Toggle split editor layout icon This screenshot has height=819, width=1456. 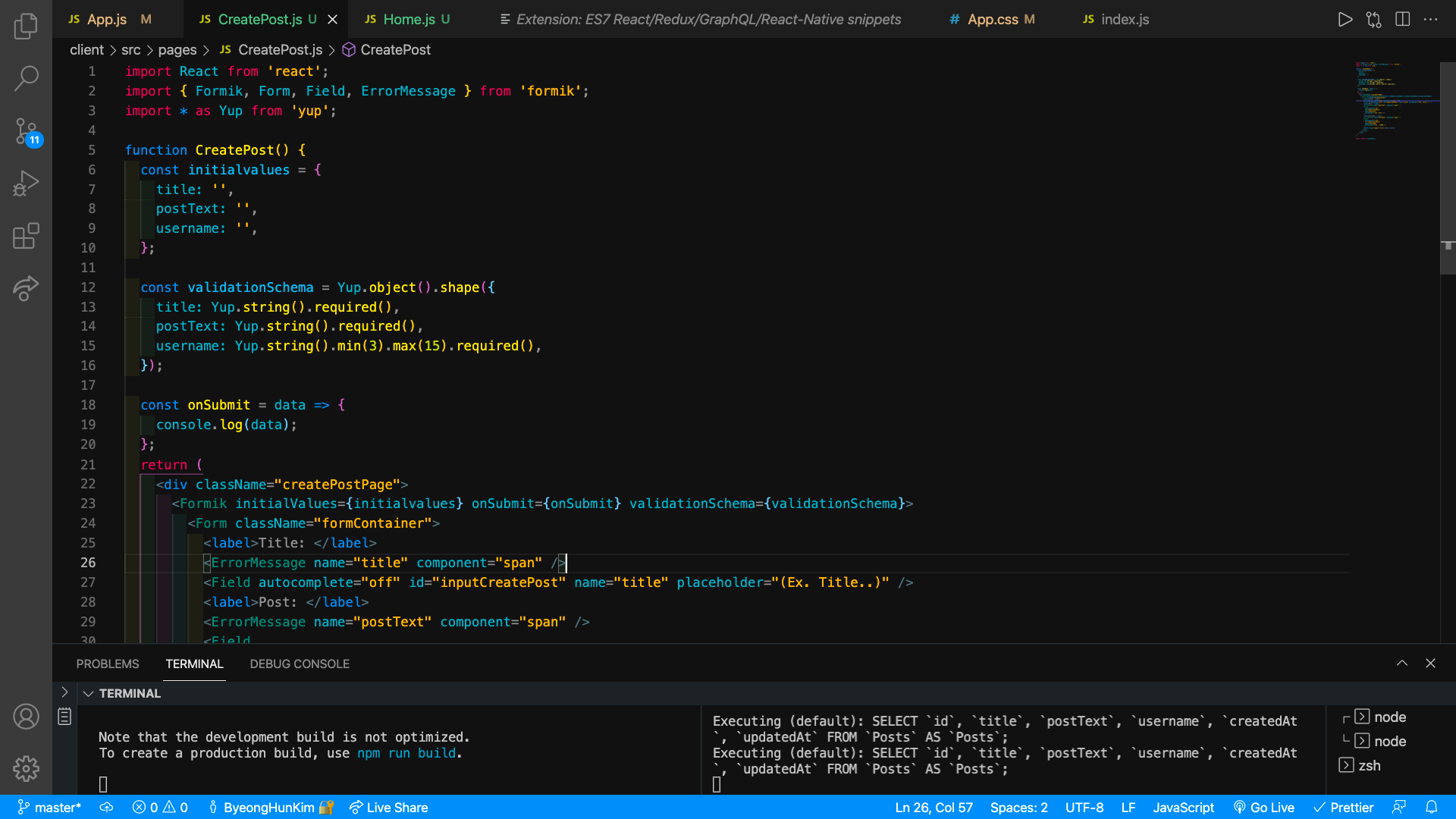pyautogui.click(x=1402, y=20)
